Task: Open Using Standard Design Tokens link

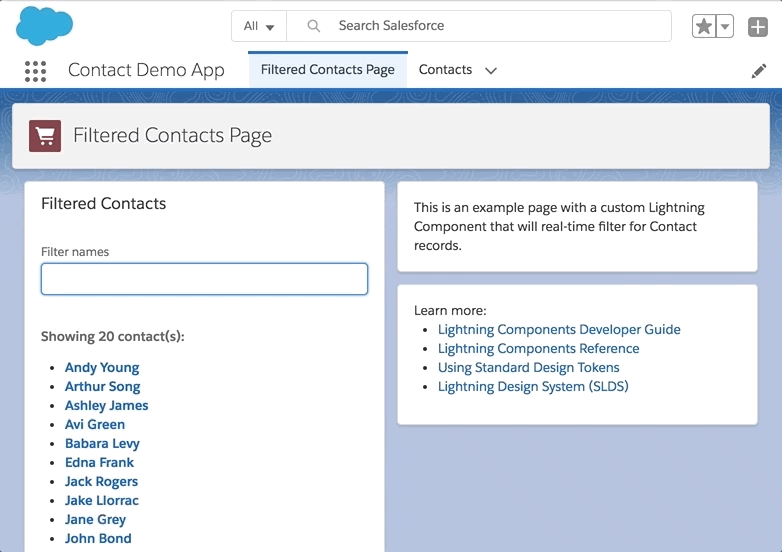Action: (x=529, y=368)
